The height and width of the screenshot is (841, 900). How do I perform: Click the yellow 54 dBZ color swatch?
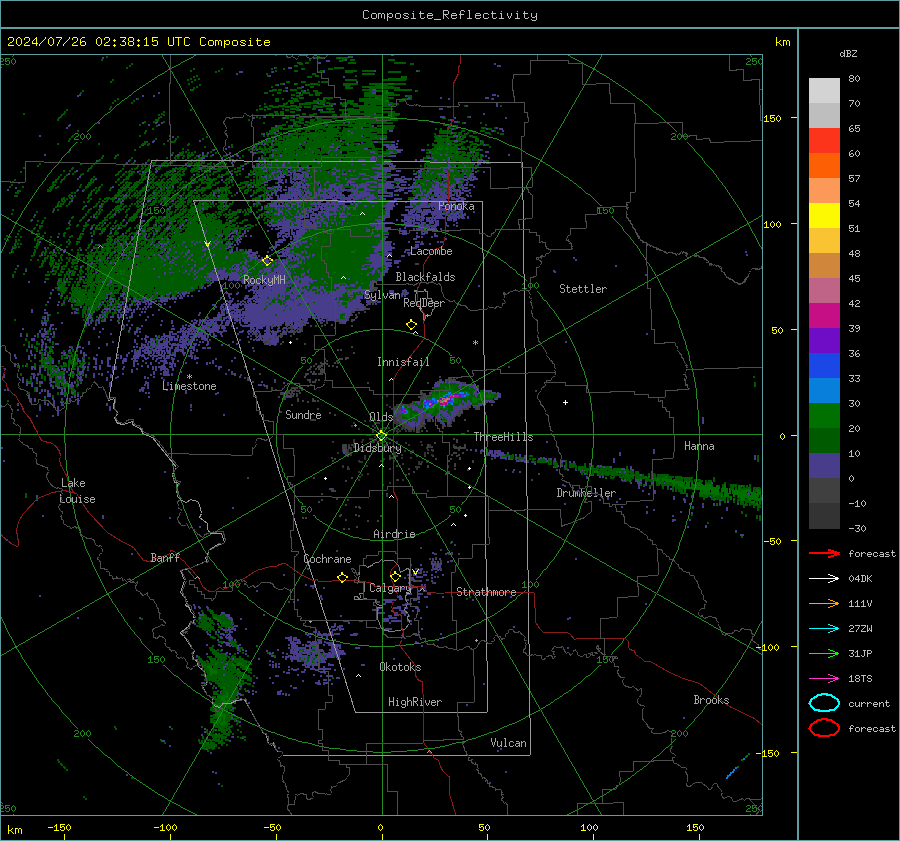point(824,215)
